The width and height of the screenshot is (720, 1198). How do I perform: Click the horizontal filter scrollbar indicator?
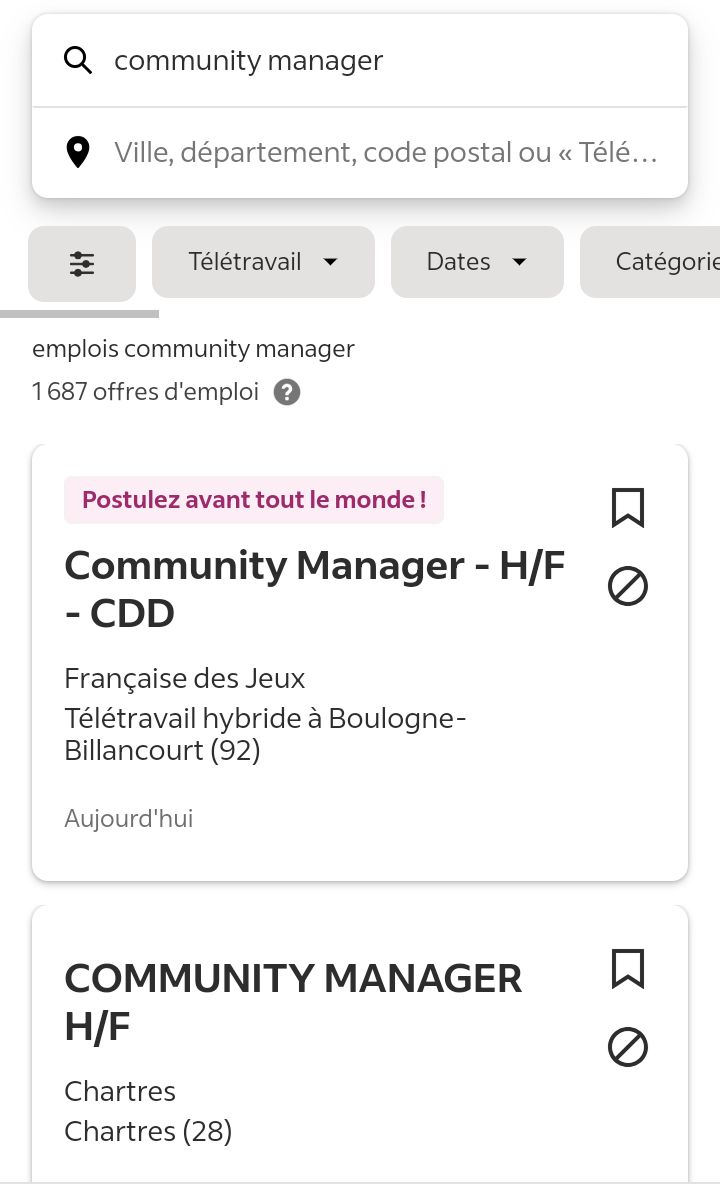pos(80,314)
